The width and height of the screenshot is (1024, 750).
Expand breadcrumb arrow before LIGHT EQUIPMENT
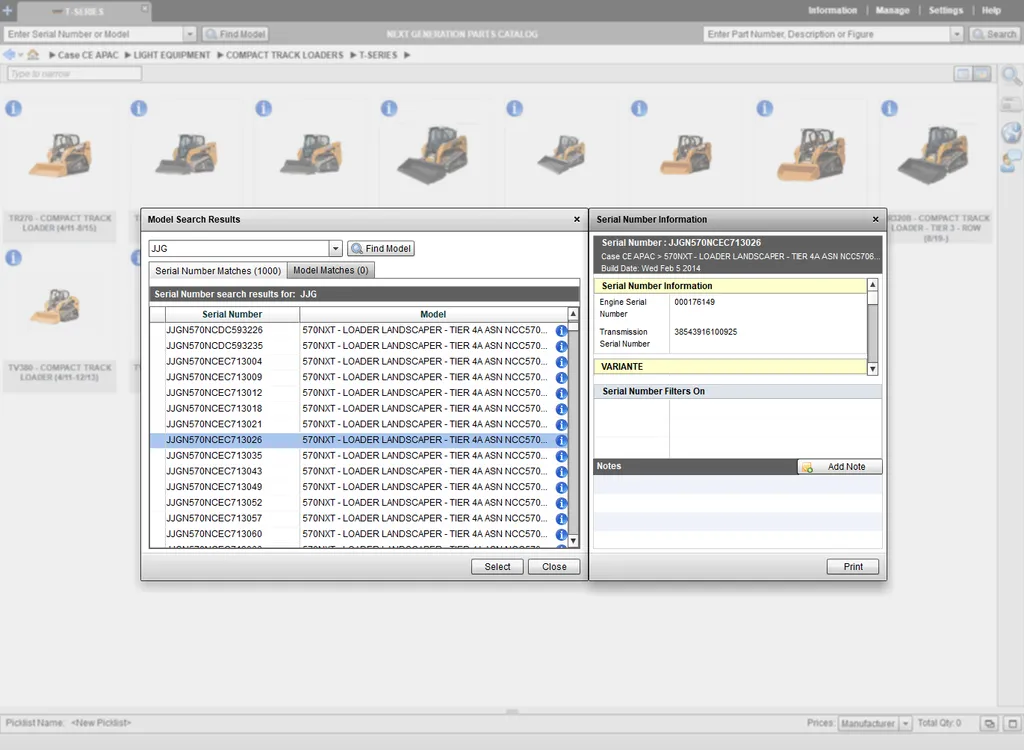click(128, 55)
